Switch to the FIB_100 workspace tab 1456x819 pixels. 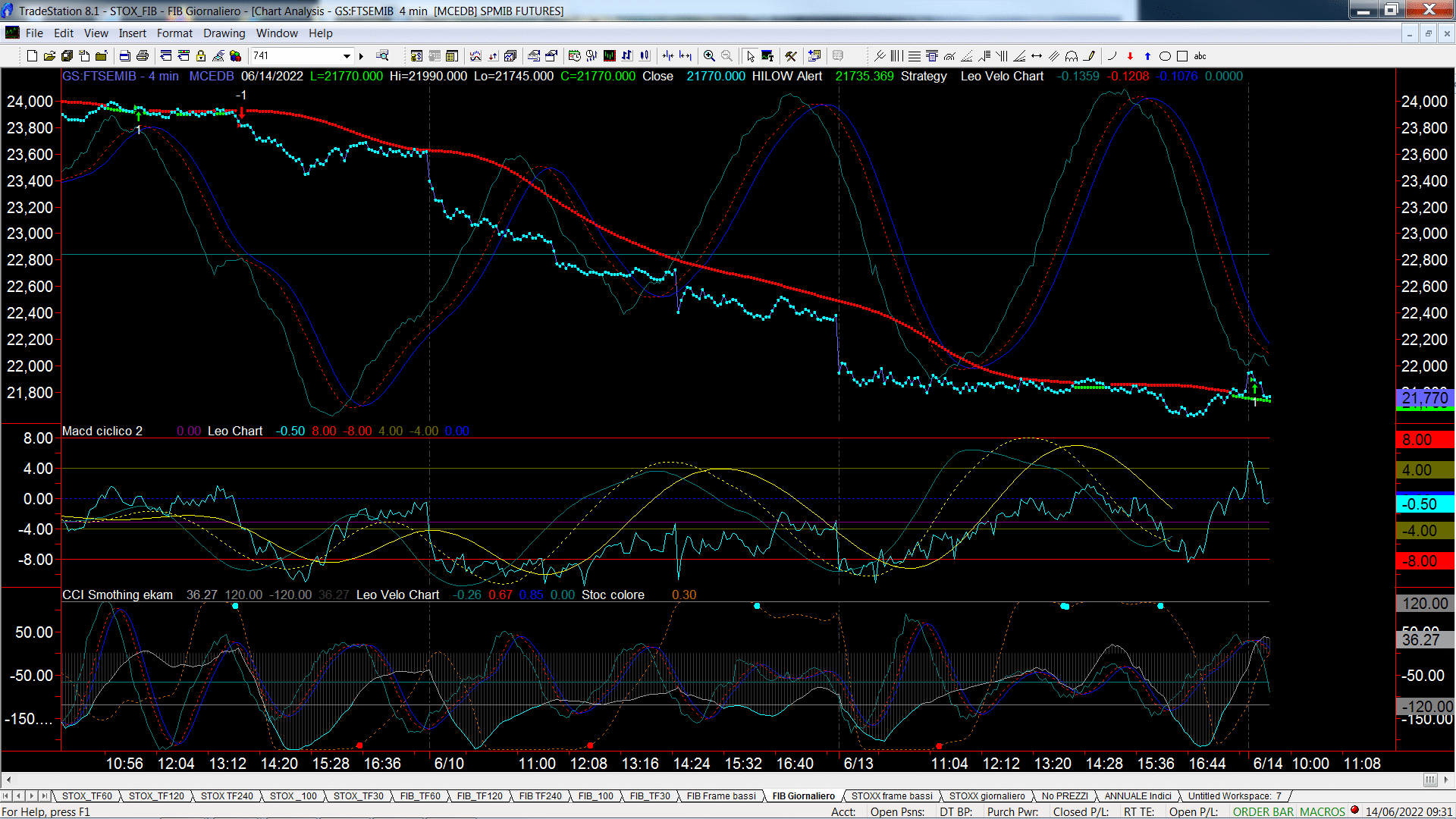pos(596,795)
